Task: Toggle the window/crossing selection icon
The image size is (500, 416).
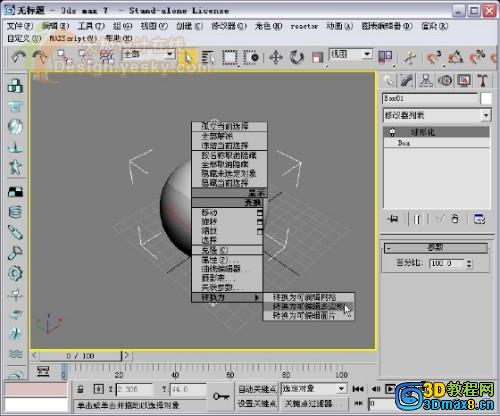Action: [251, 57]
